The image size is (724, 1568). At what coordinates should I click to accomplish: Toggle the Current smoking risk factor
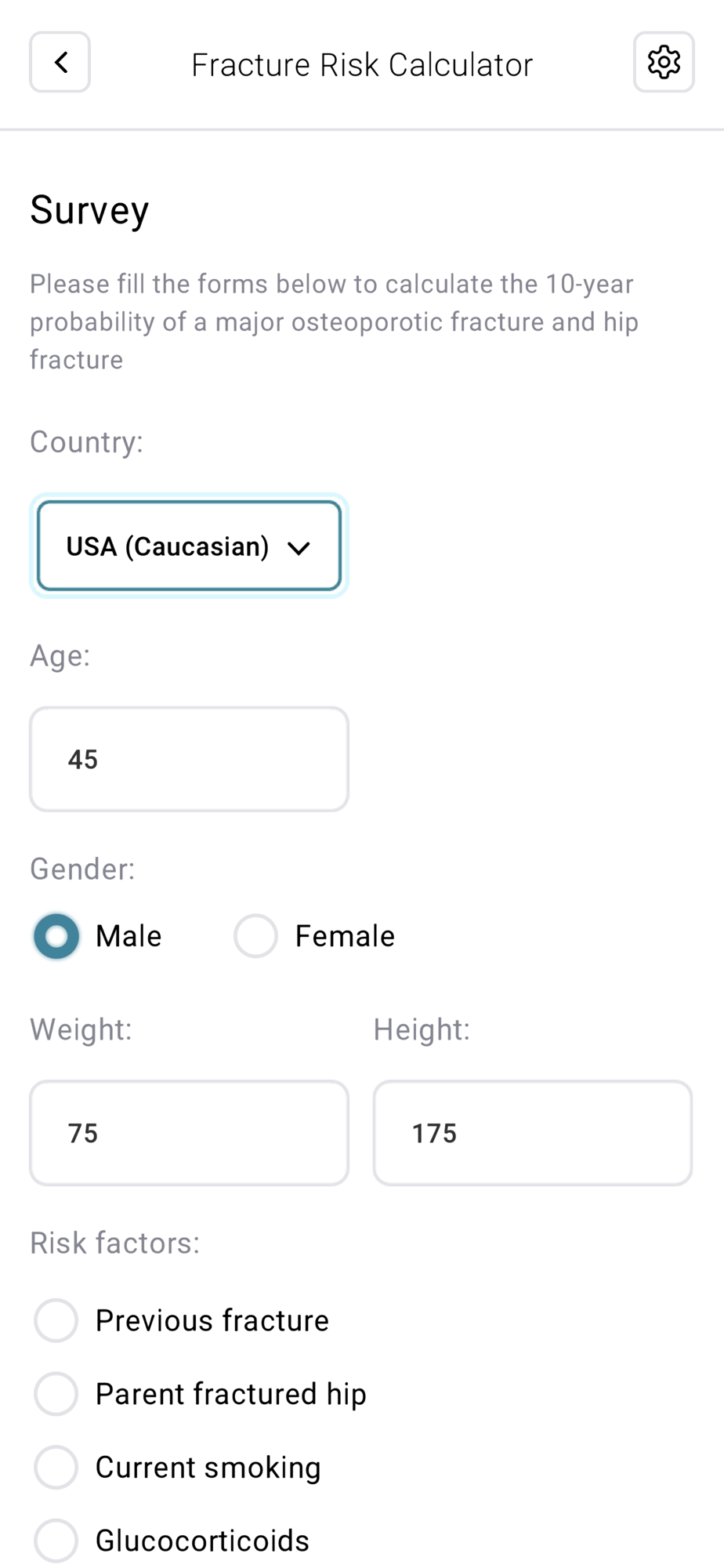(x=56, y=1467)
